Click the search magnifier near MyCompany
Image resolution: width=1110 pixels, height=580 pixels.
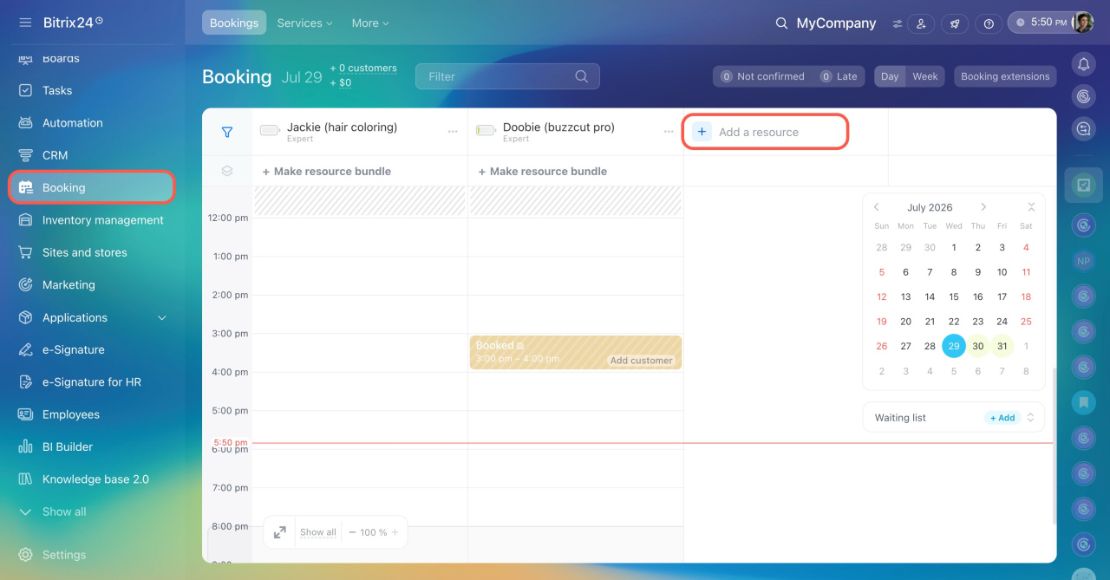(782, 23)
